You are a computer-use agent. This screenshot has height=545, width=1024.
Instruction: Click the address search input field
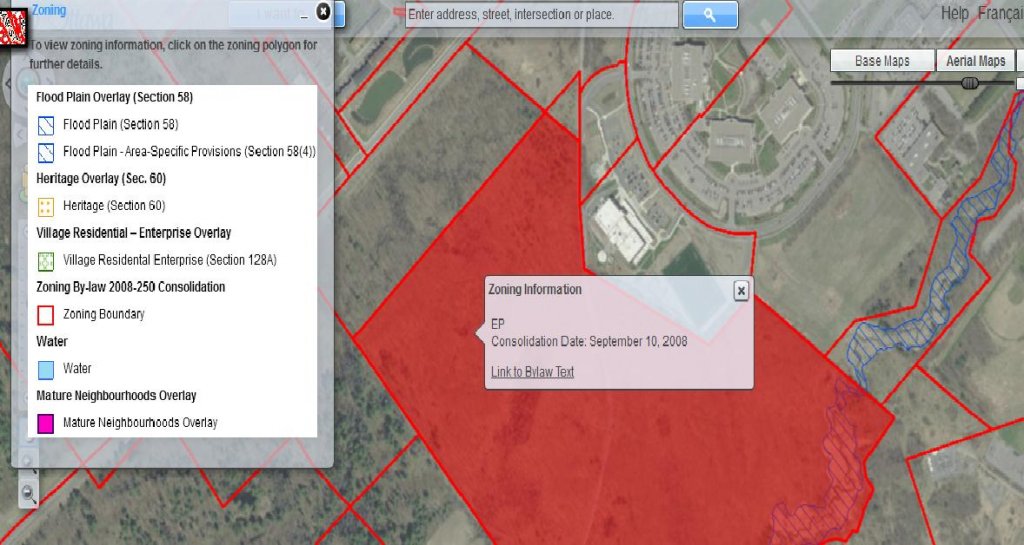tap(541, 15)
